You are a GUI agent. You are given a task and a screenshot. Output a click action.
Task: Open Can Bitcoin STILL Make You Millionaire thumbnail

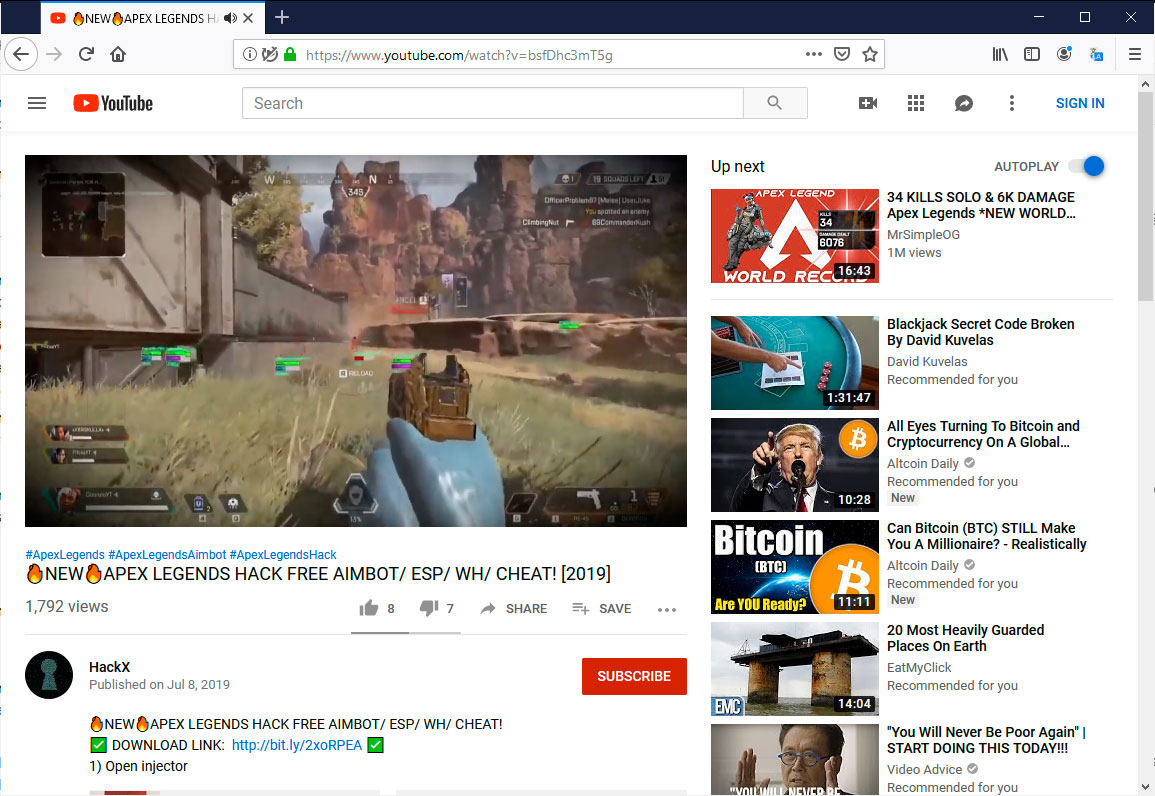click(x=795, y=567)
